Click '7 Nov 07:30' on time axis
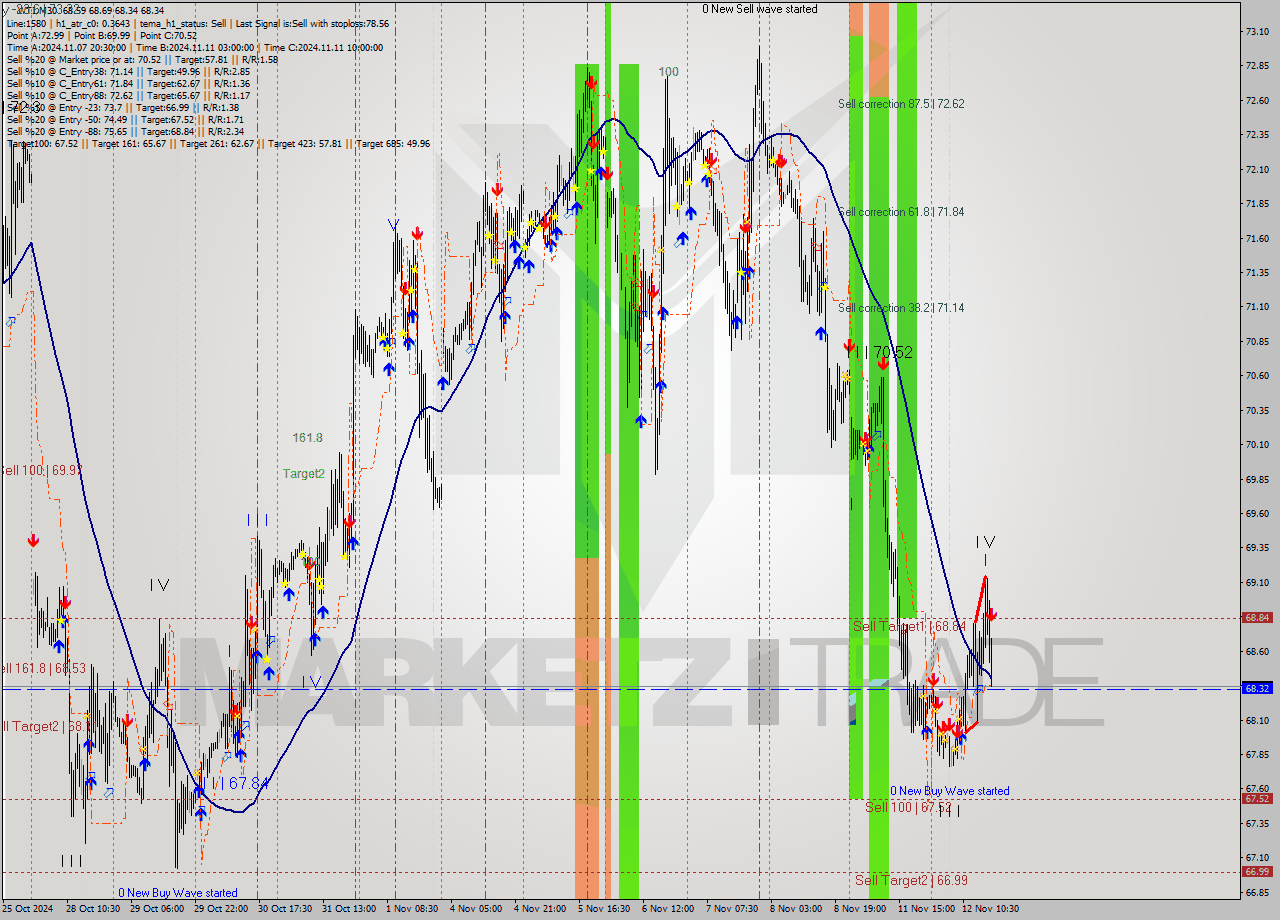This screenshot has width=1280, height=920. 732,909
